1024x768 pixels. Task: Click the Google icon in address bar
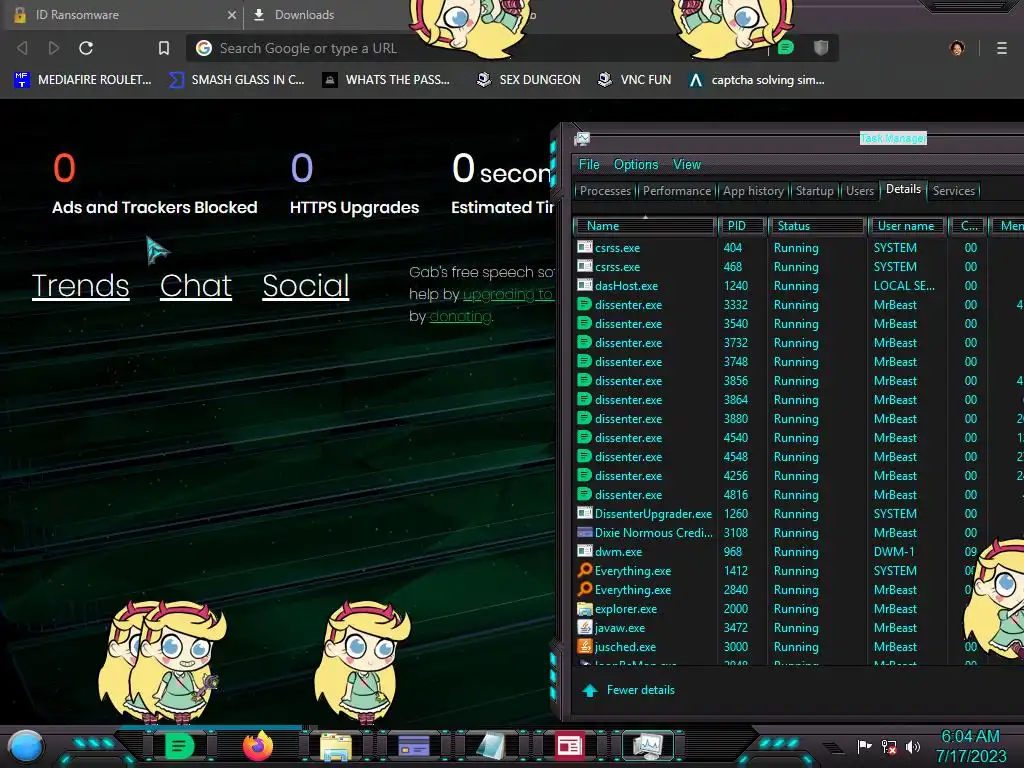coord(204,48)
